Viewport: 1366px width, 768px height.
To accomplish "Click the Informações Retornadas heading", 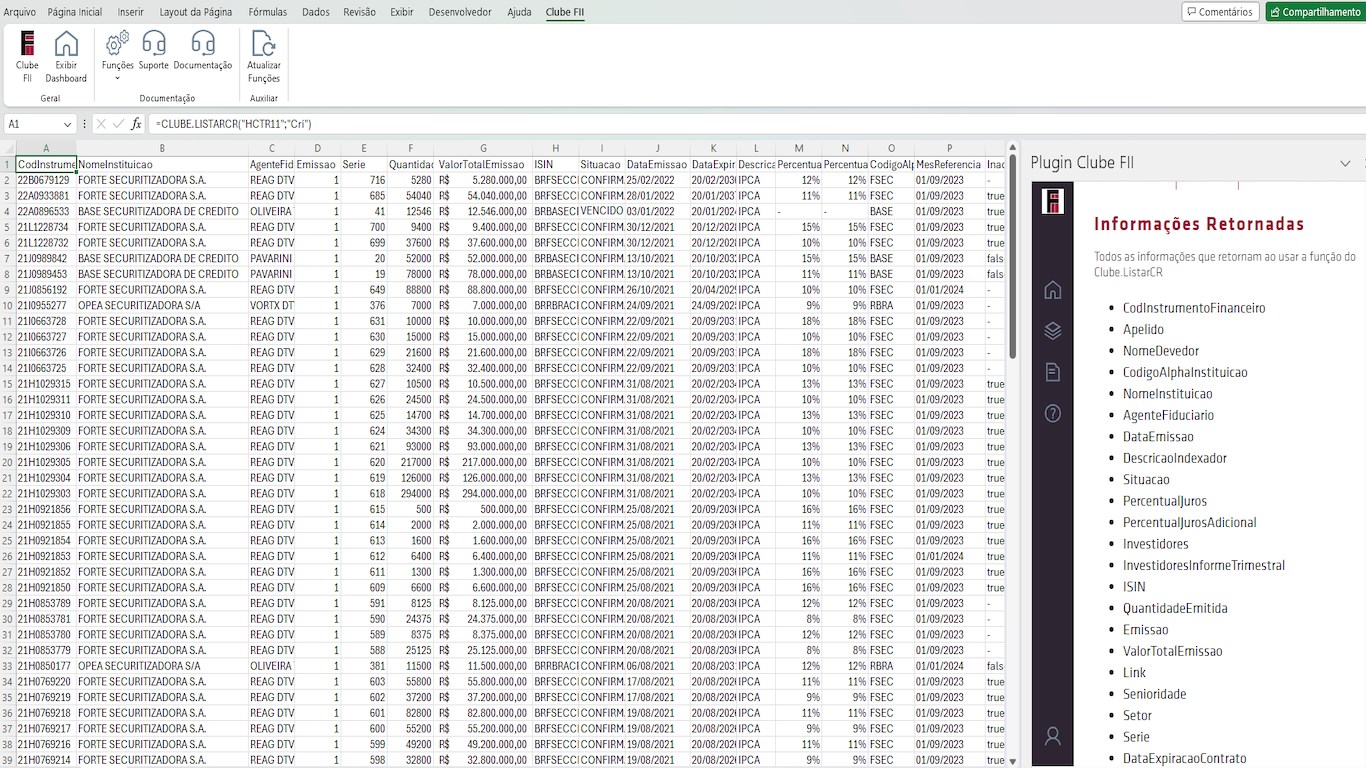I will pyautogui.click(x=1199, y=224).
